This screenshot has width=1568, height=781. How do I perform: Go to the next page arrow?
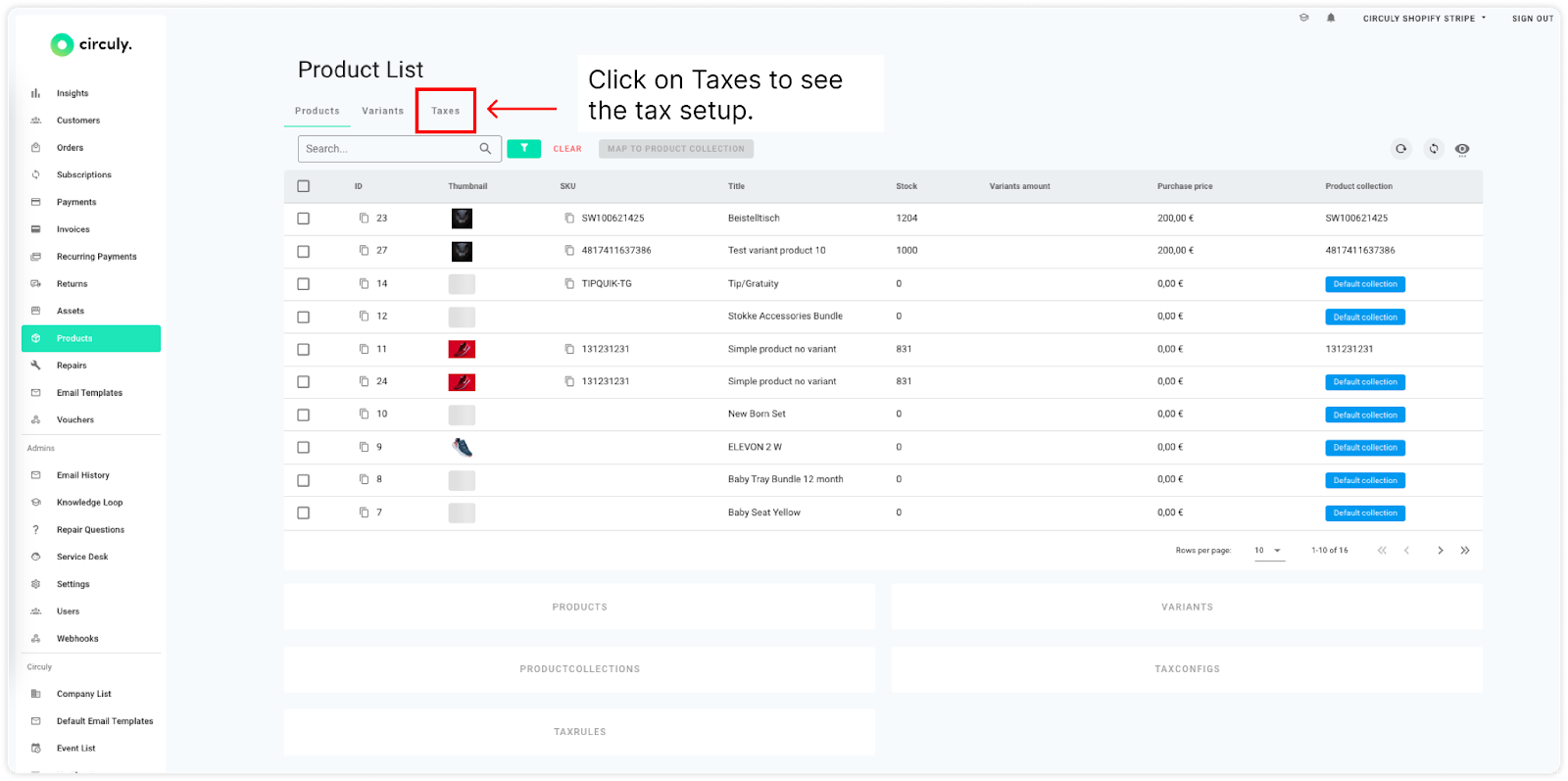point(1440,551)
